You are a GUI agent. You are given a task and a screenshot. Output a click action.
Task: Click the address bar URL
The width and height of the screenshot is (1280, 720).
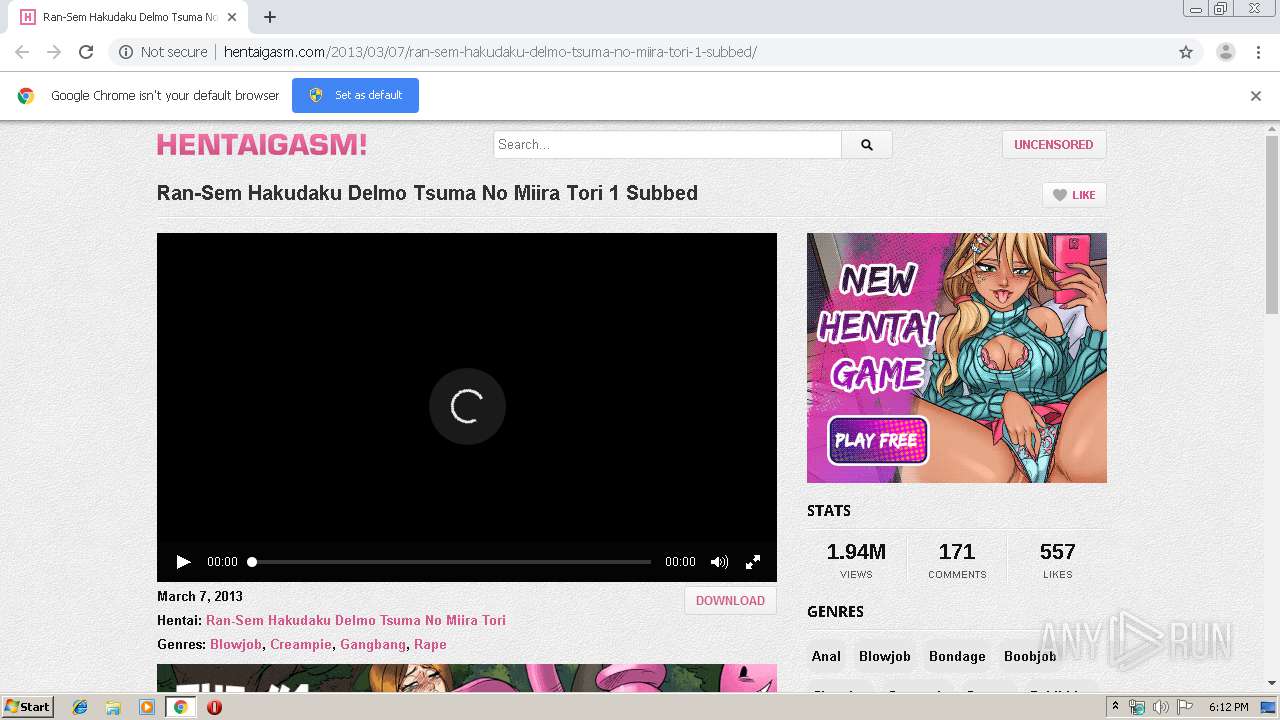[490, 52]
